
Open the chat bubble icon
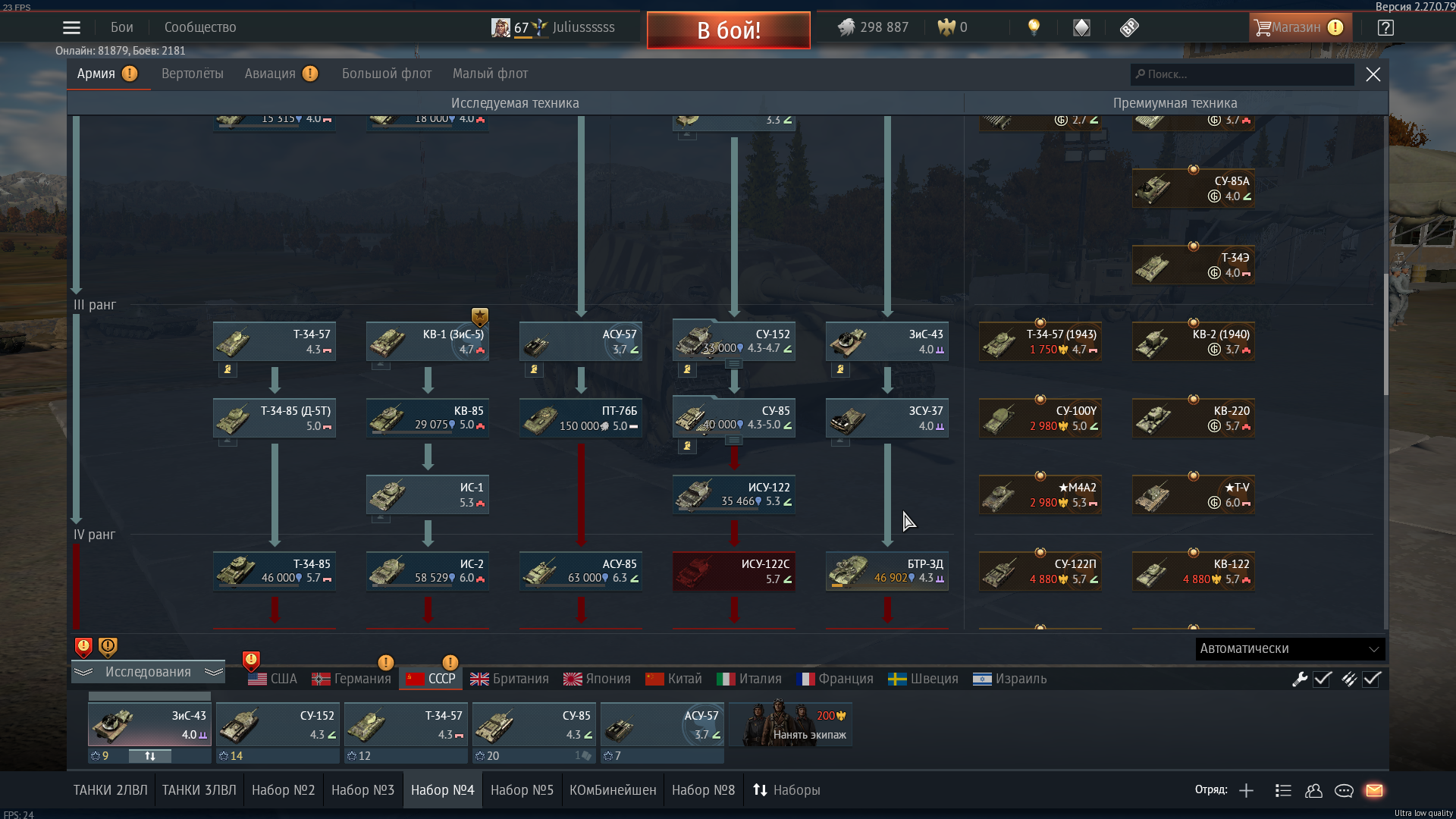[x=1344, y=790]
